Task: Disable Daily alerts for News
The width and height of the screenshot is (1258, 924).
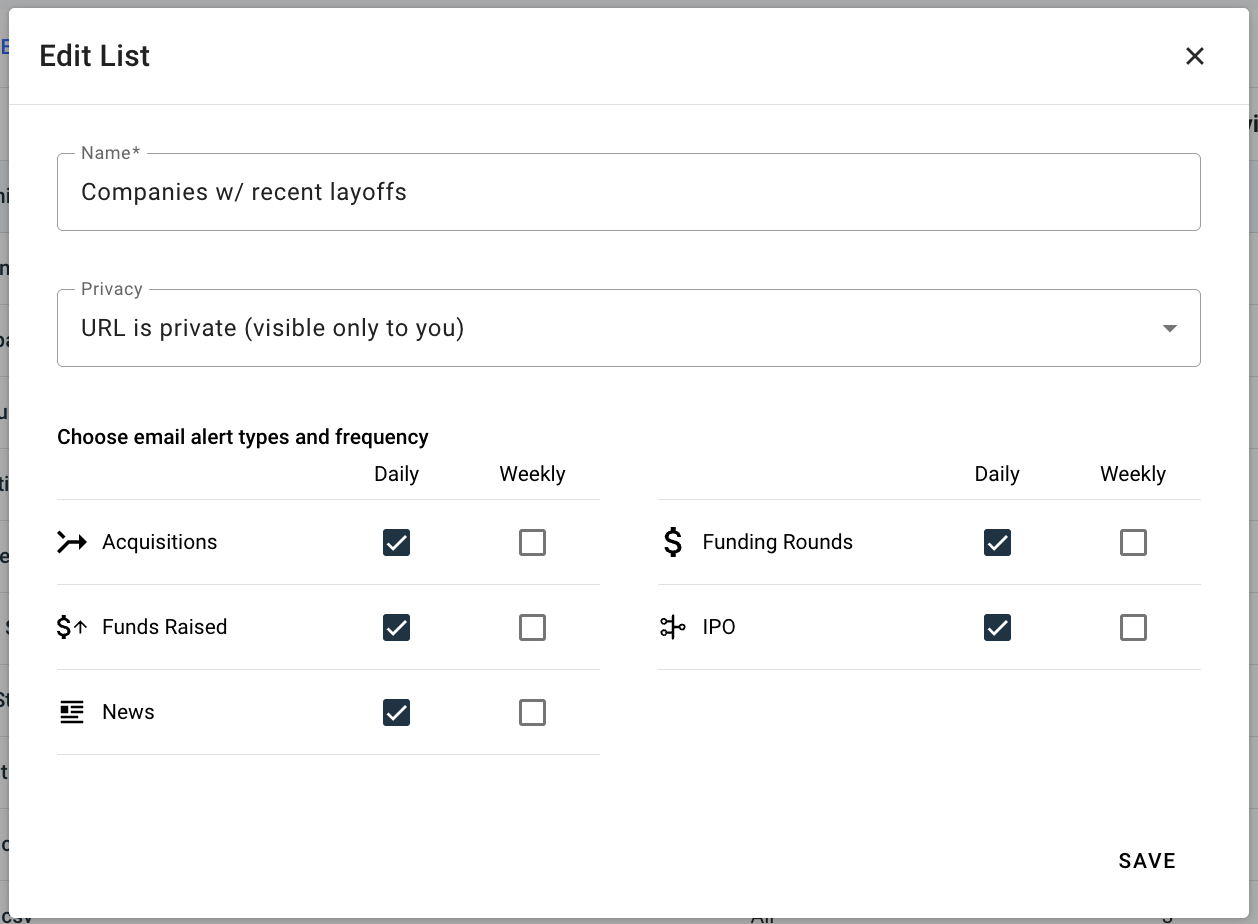Action: point(396,712)
